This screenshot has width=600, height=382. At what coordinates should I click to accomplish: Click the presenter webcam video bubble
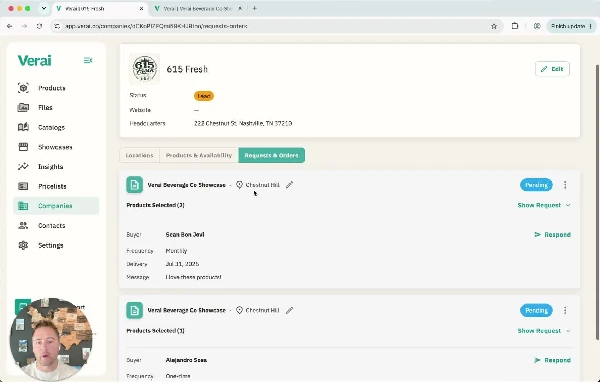pos(51,339)
